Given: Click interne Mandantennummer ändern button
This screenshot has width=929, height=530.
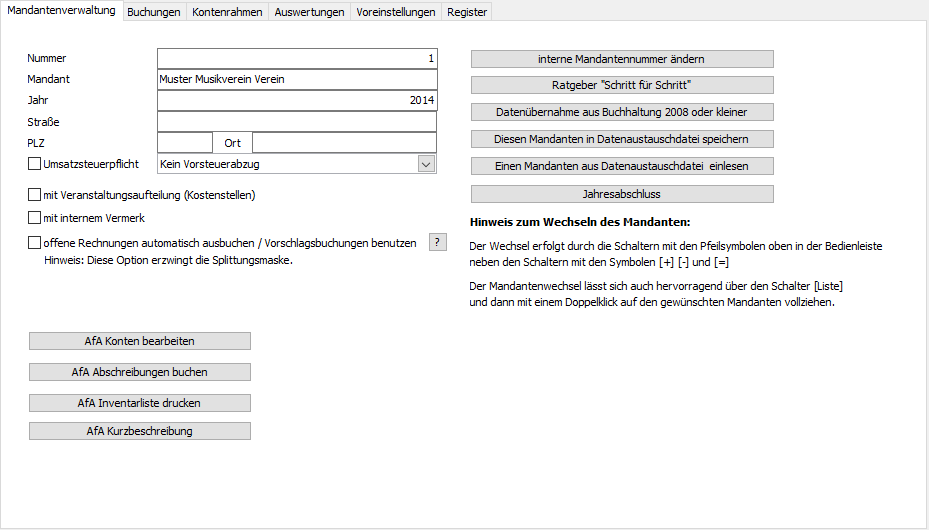Looking at the screenshot, I should tap(622, 59).
